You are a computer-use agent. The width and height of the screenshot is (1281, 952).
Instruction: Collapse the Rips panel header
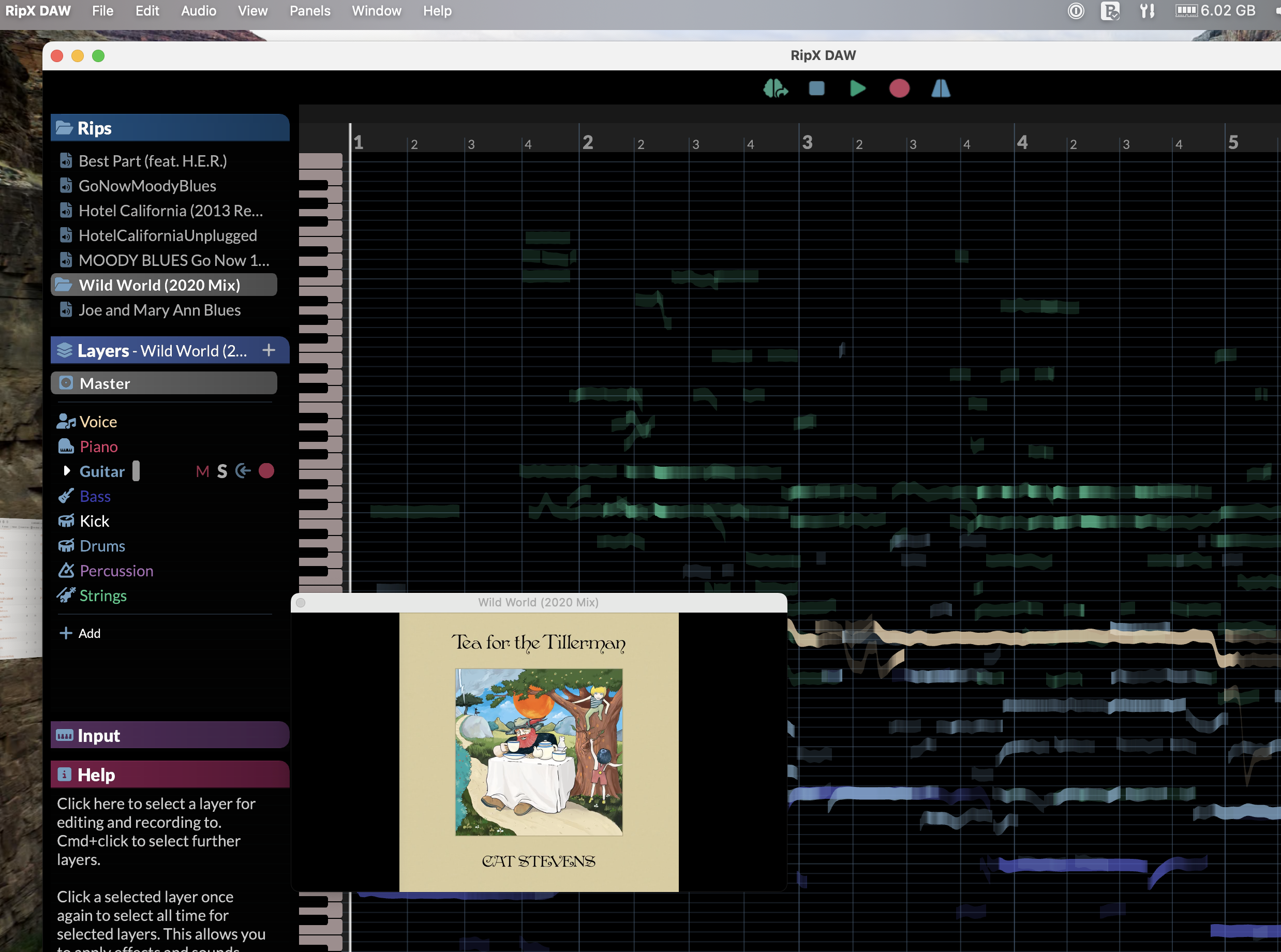pos(170,127)
